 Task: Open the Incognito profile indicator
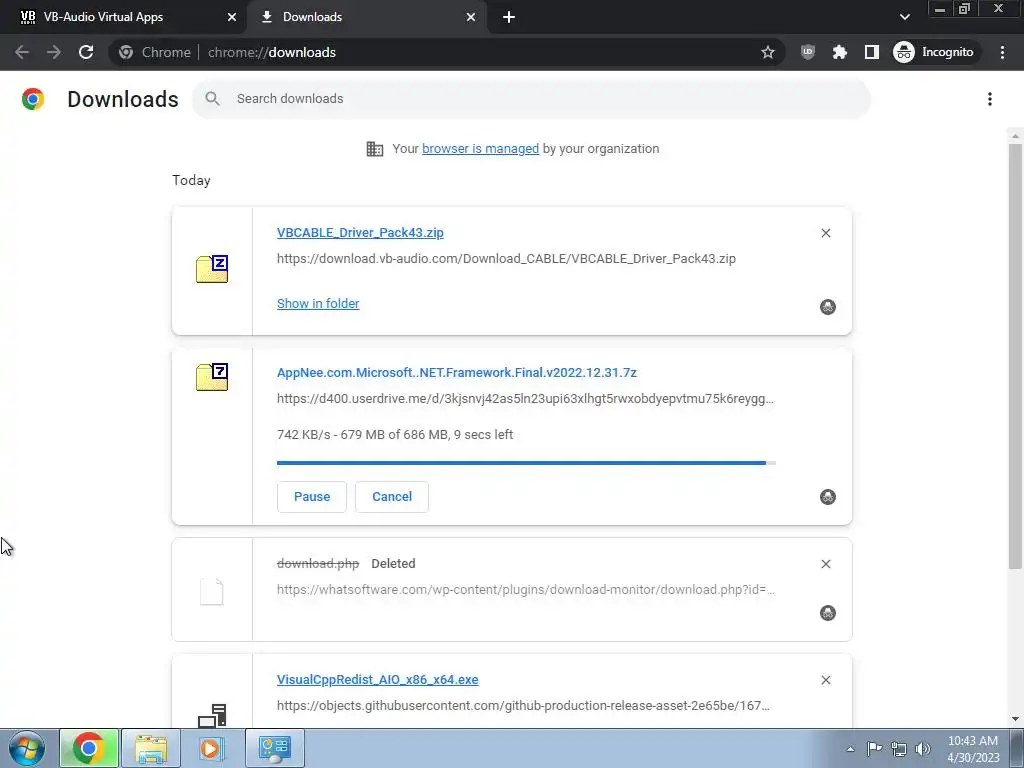[x=934, y=52]
